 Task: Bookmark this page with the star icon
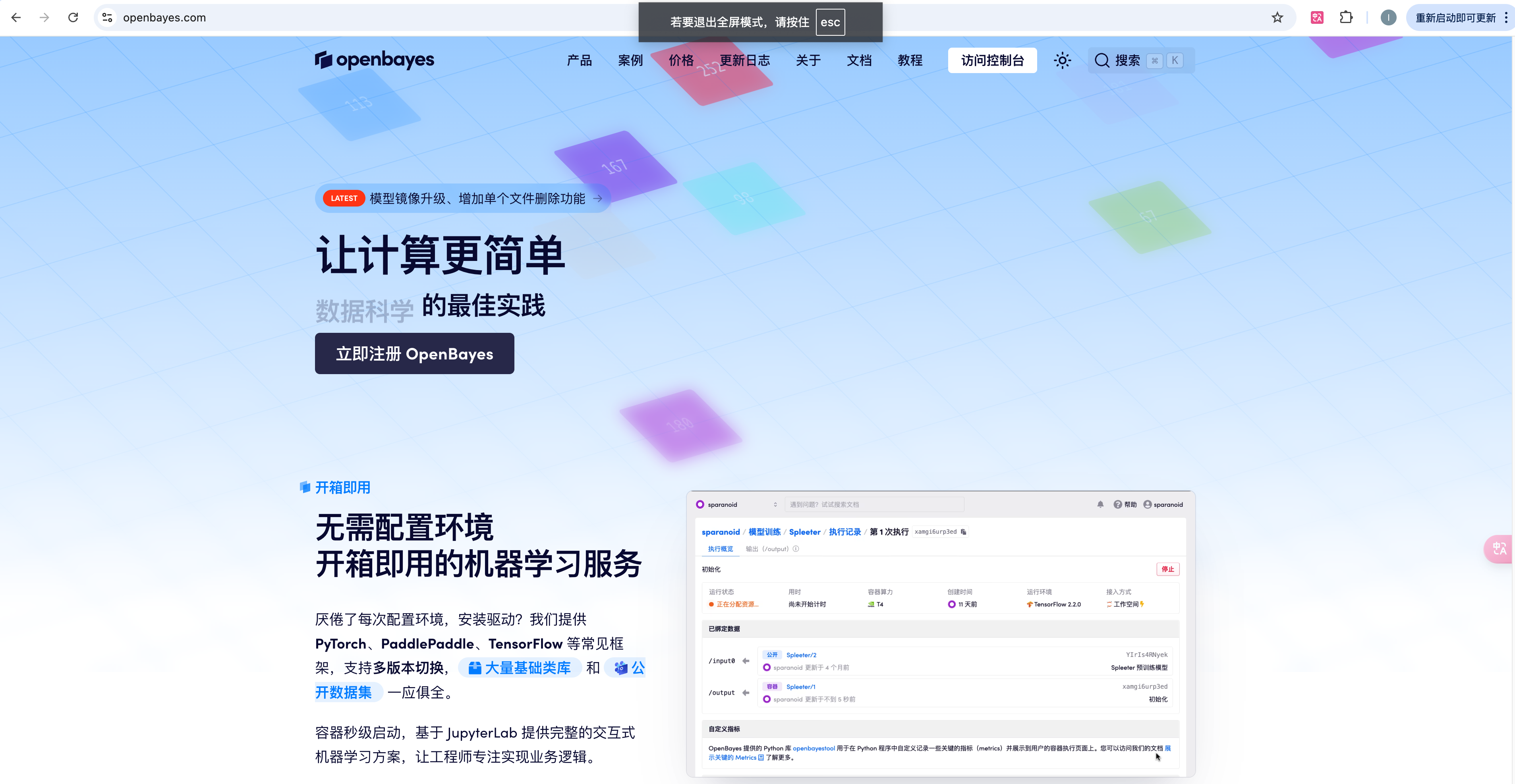[x=1277, y=17]
